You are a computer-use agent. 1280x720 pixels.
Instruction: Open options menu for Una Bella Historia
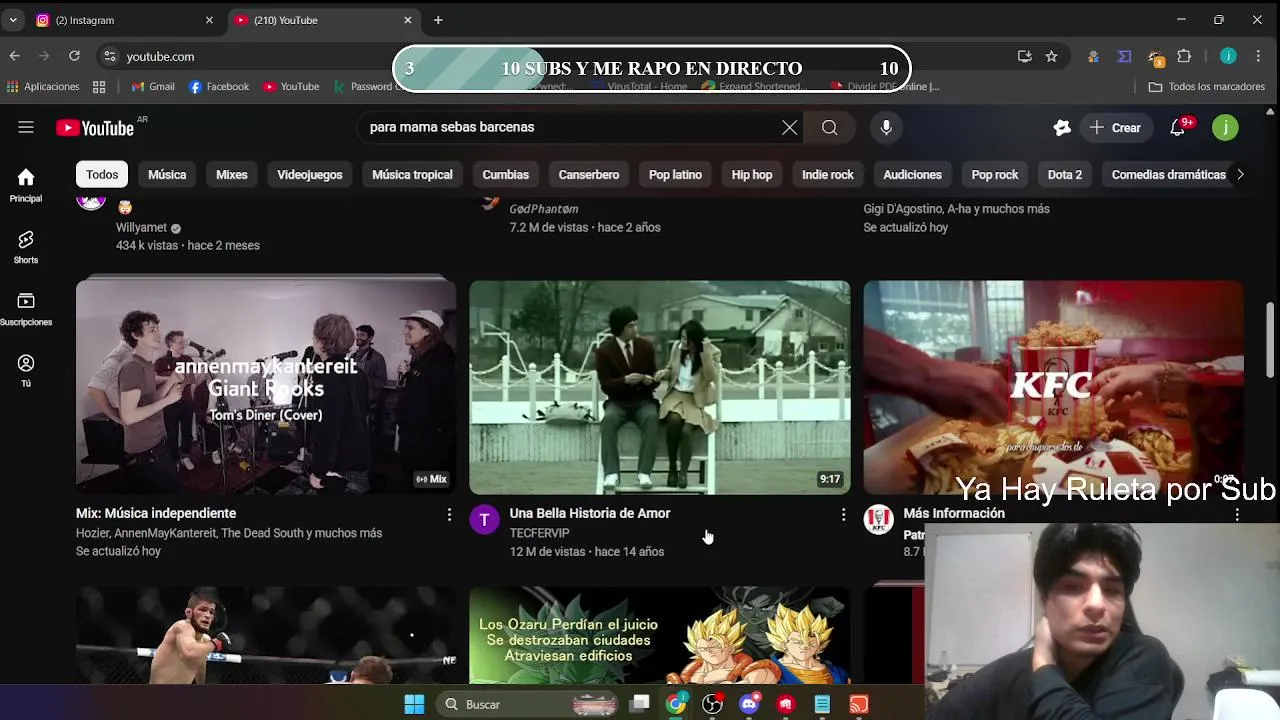point(843,514)
